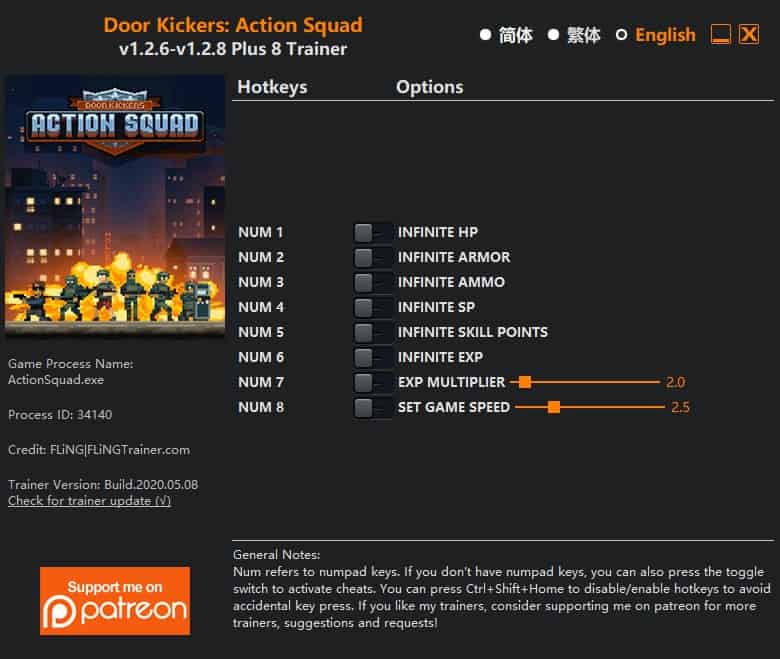780x659 pixels.
Task: Click the EXP MULTIPLIER option text
Action: 451,382
